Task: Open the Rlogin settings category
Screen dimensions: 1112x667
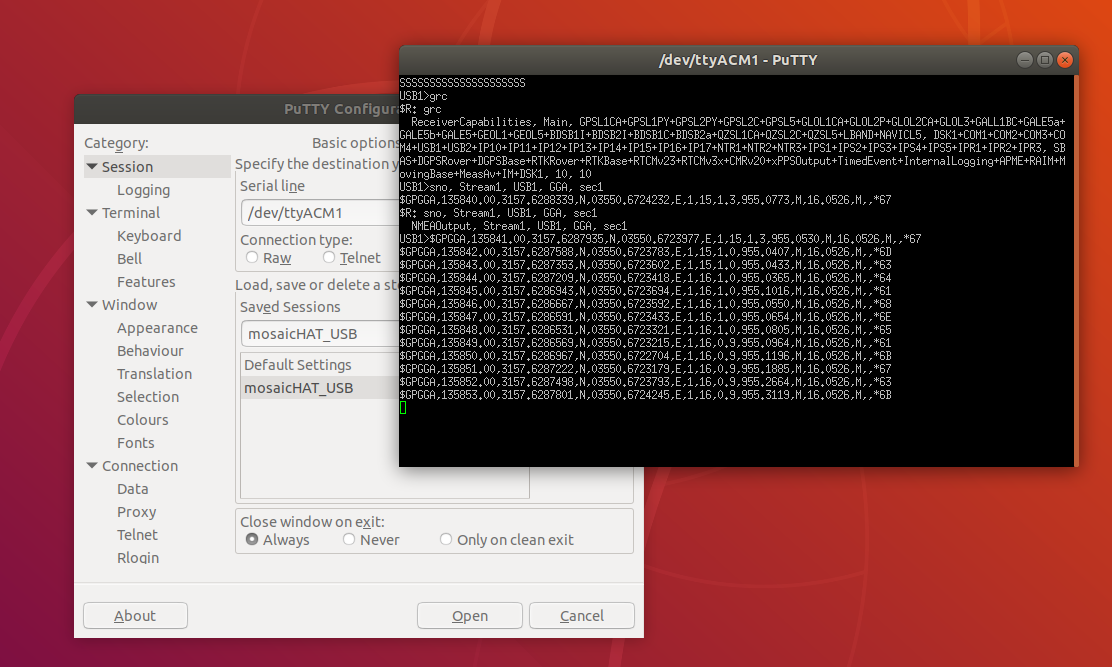Action: pyautogui.click(x=138, y=558)
